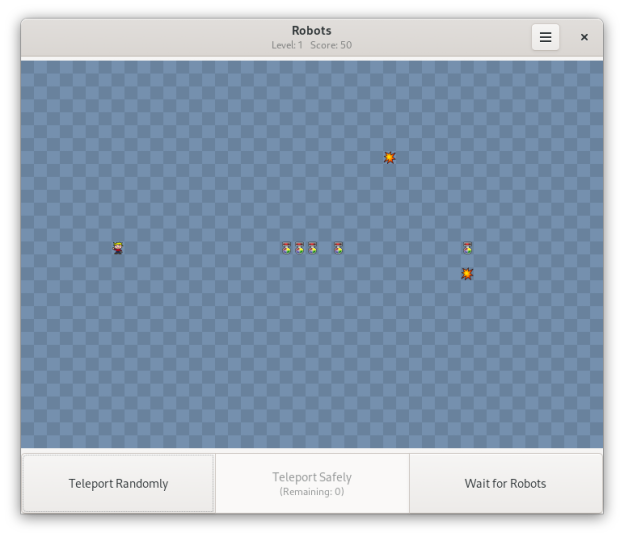The width and height of the screenshot is (624, 537).
Task: Click the empty cell left of the player
Action: click(105, 248)
